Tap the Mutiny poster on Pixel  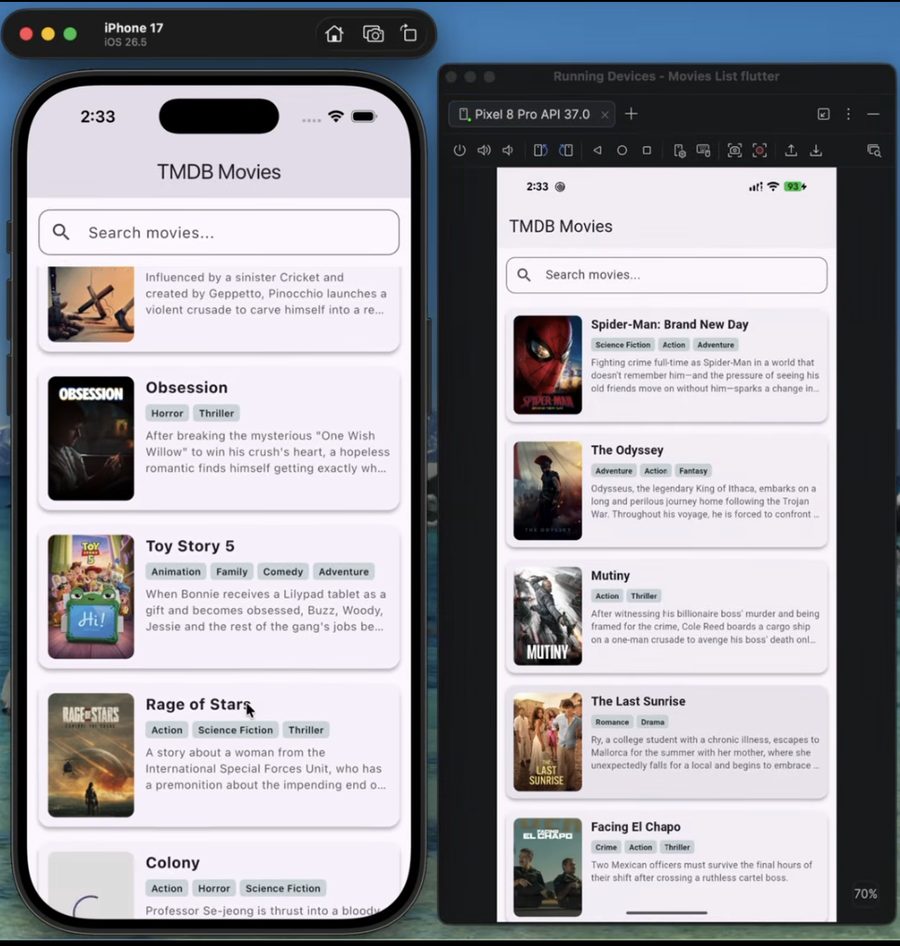tap(548, 616)
